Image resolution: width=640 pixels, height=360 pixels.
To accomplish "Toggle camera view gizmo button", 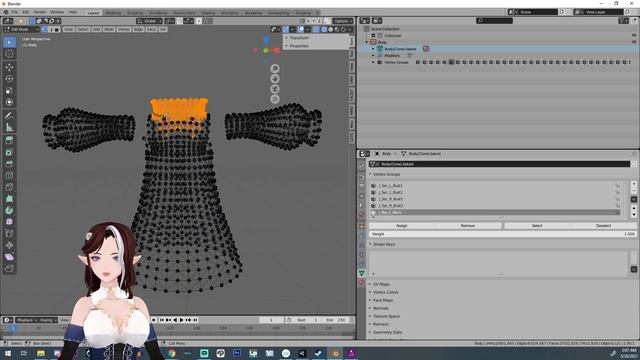I will 275,89.
